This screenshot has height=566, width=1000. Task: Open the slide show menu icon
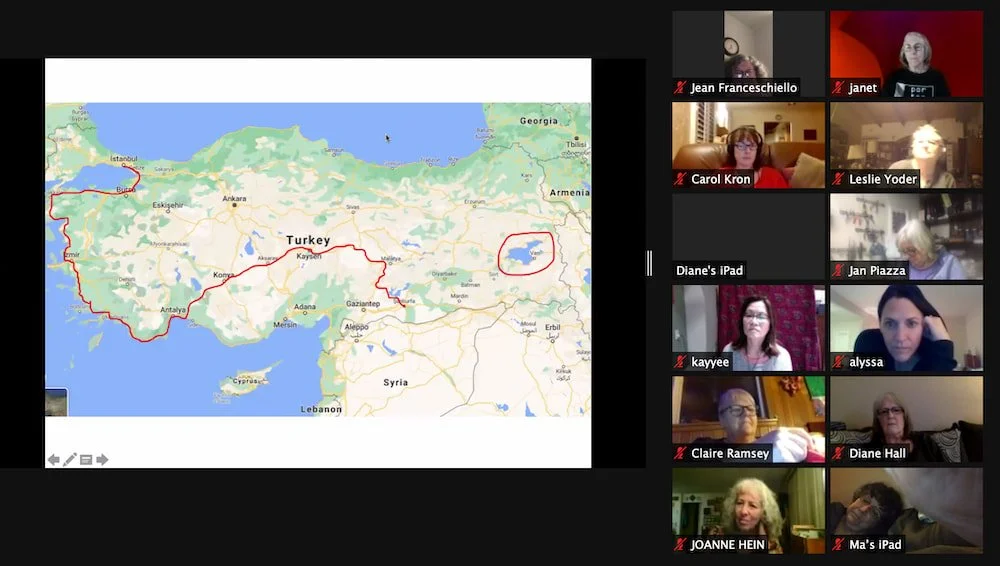pyautogui.click(x=86, y=459)
